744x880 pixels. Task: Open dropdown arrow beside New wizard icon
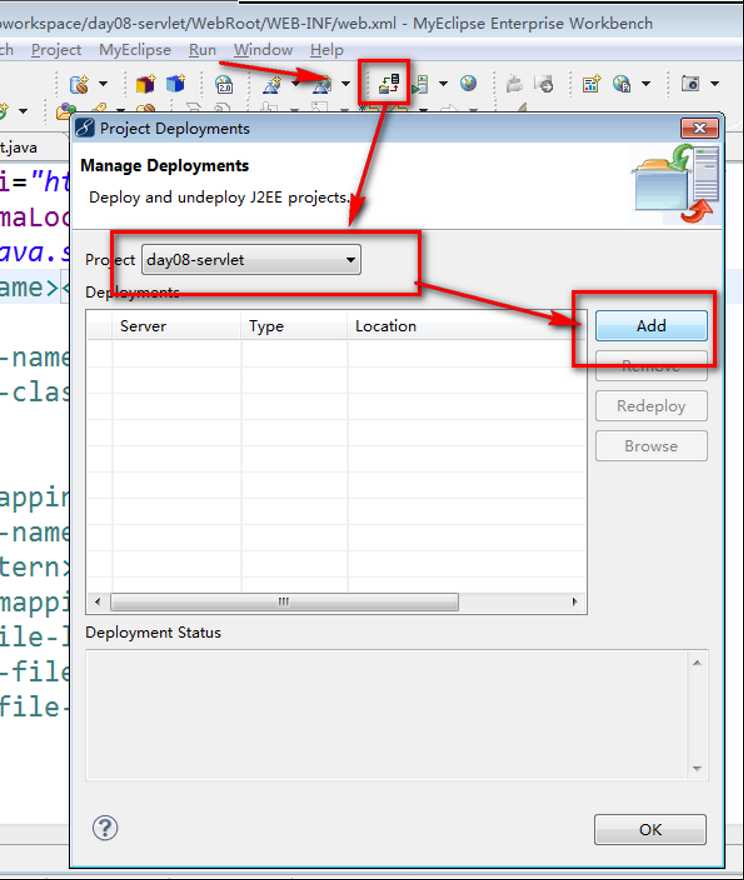point(103,84)
